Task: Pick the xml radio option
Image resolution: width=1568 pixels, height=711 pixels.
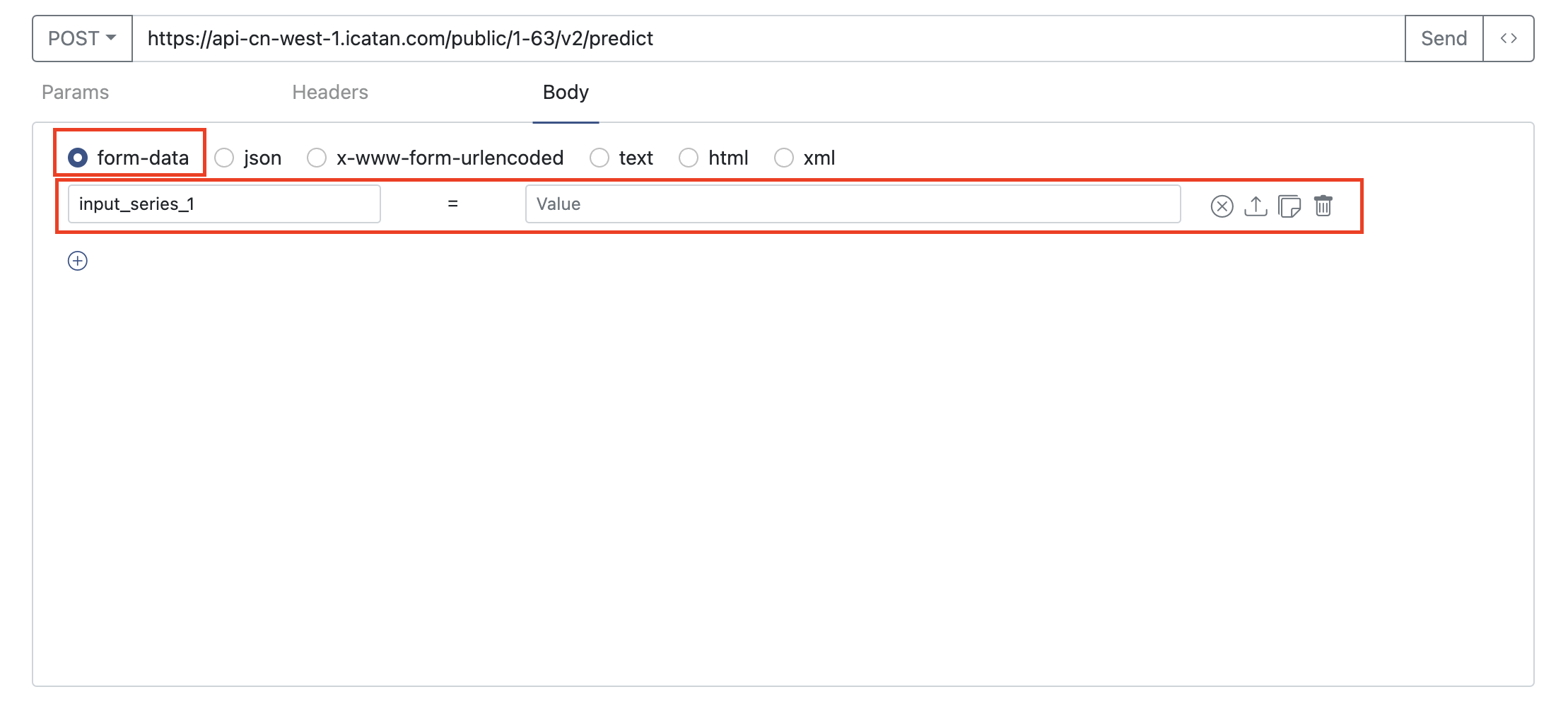Action: [784, 158]
